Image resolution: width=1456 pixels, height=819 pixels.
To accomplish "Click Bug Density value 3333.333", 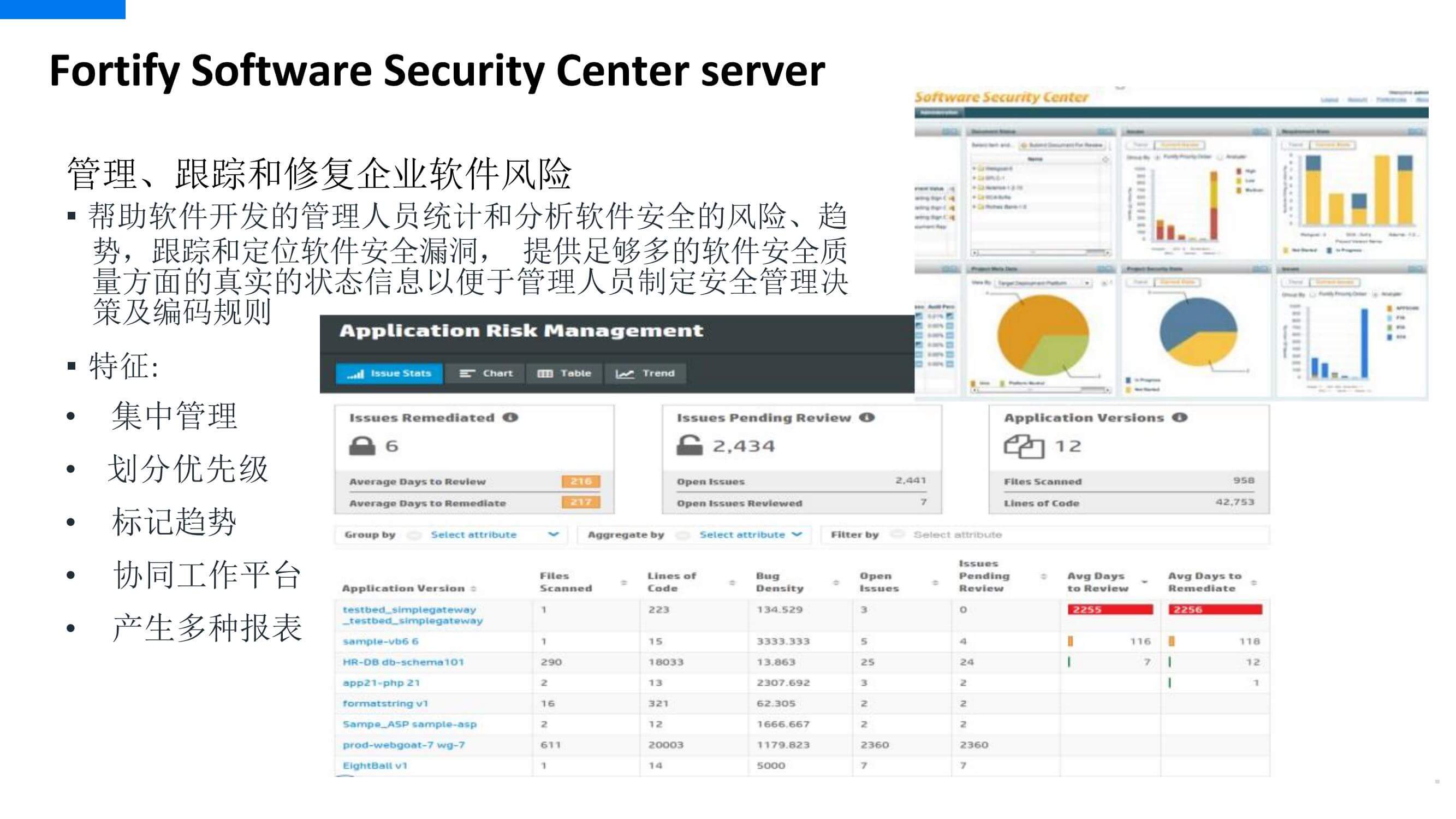I will pyautogui.click(x=783, y=641).
